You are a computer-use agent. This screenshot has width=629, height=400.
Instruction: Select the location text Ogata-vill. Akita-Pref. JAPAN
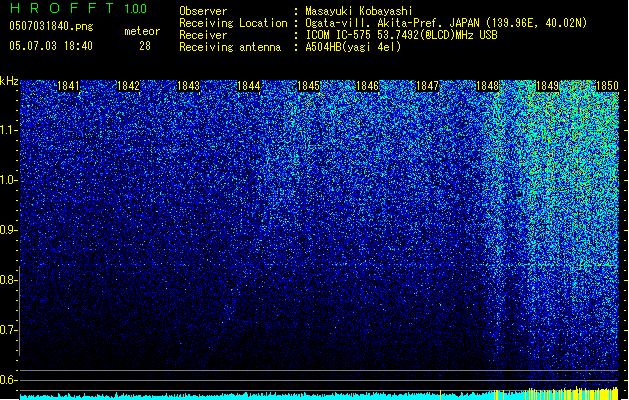click(392, 23)
